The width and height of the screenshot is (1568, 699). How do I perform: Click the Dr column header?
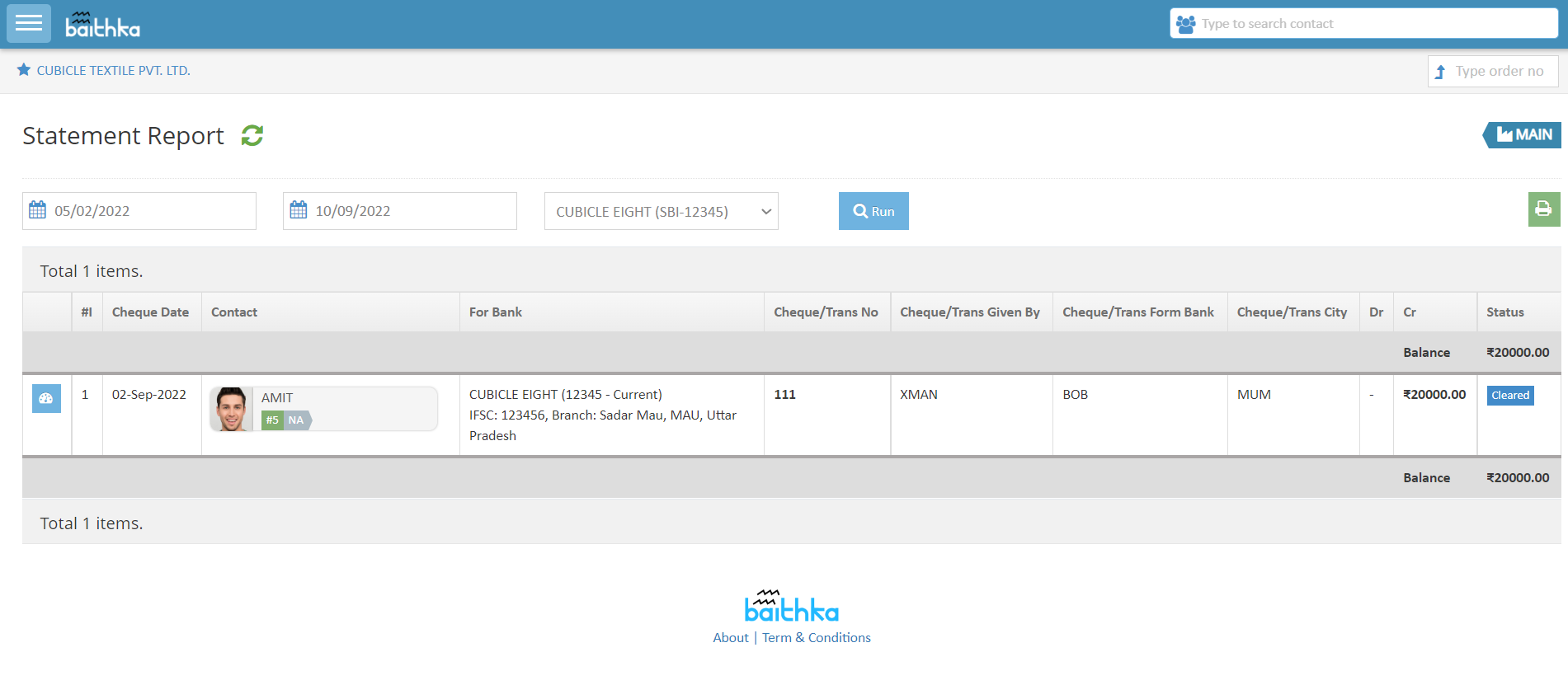[1377, 312]
